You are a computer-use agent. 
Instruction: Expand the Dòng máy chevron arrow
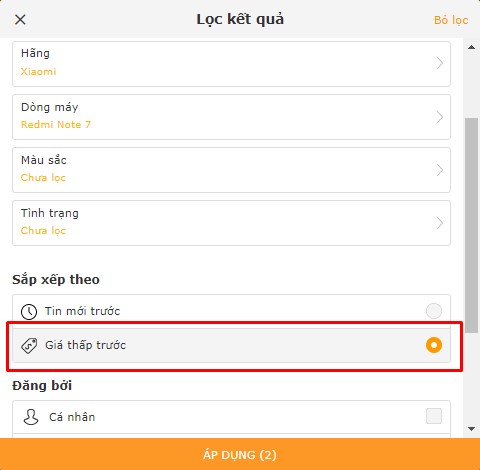440,117
